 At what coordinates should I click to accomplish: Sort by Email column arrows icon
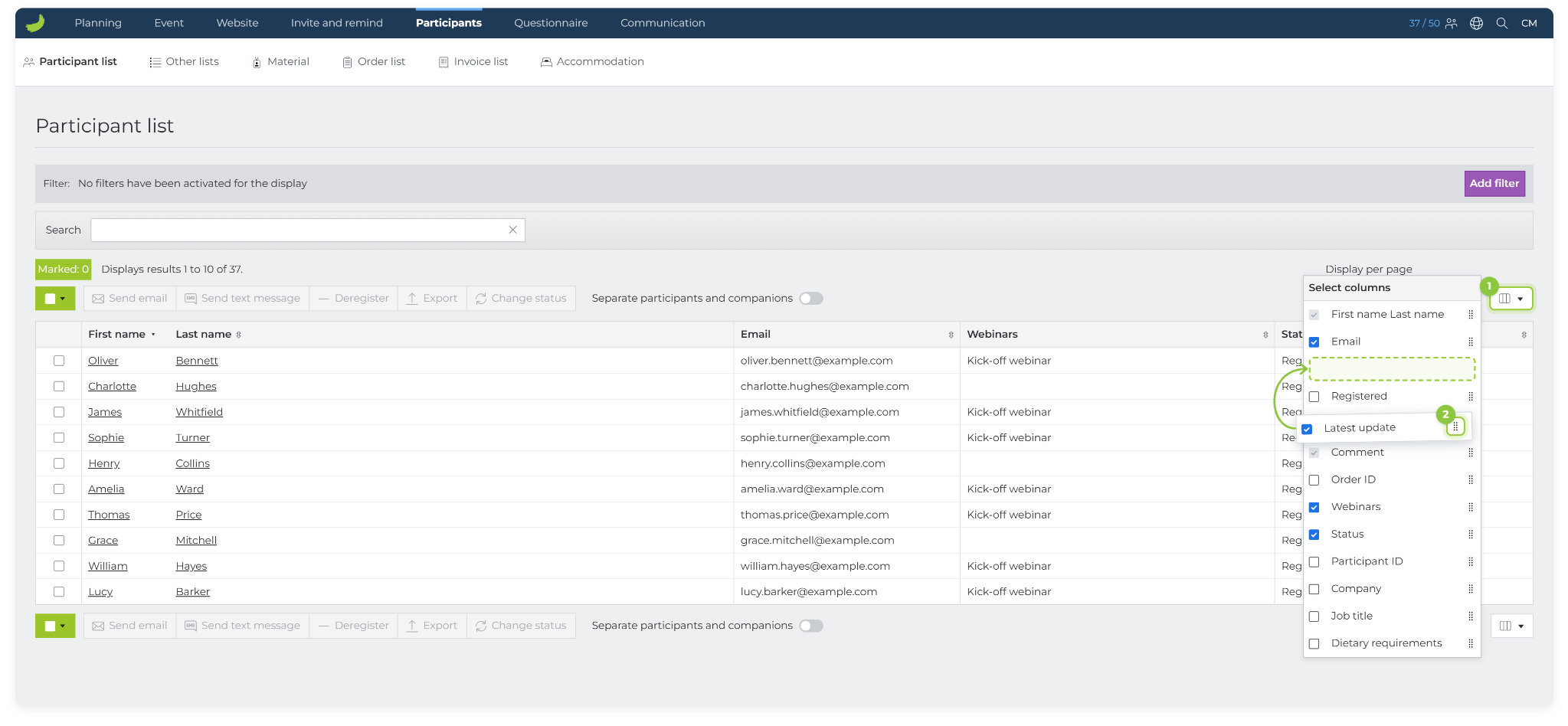point(951,335)
